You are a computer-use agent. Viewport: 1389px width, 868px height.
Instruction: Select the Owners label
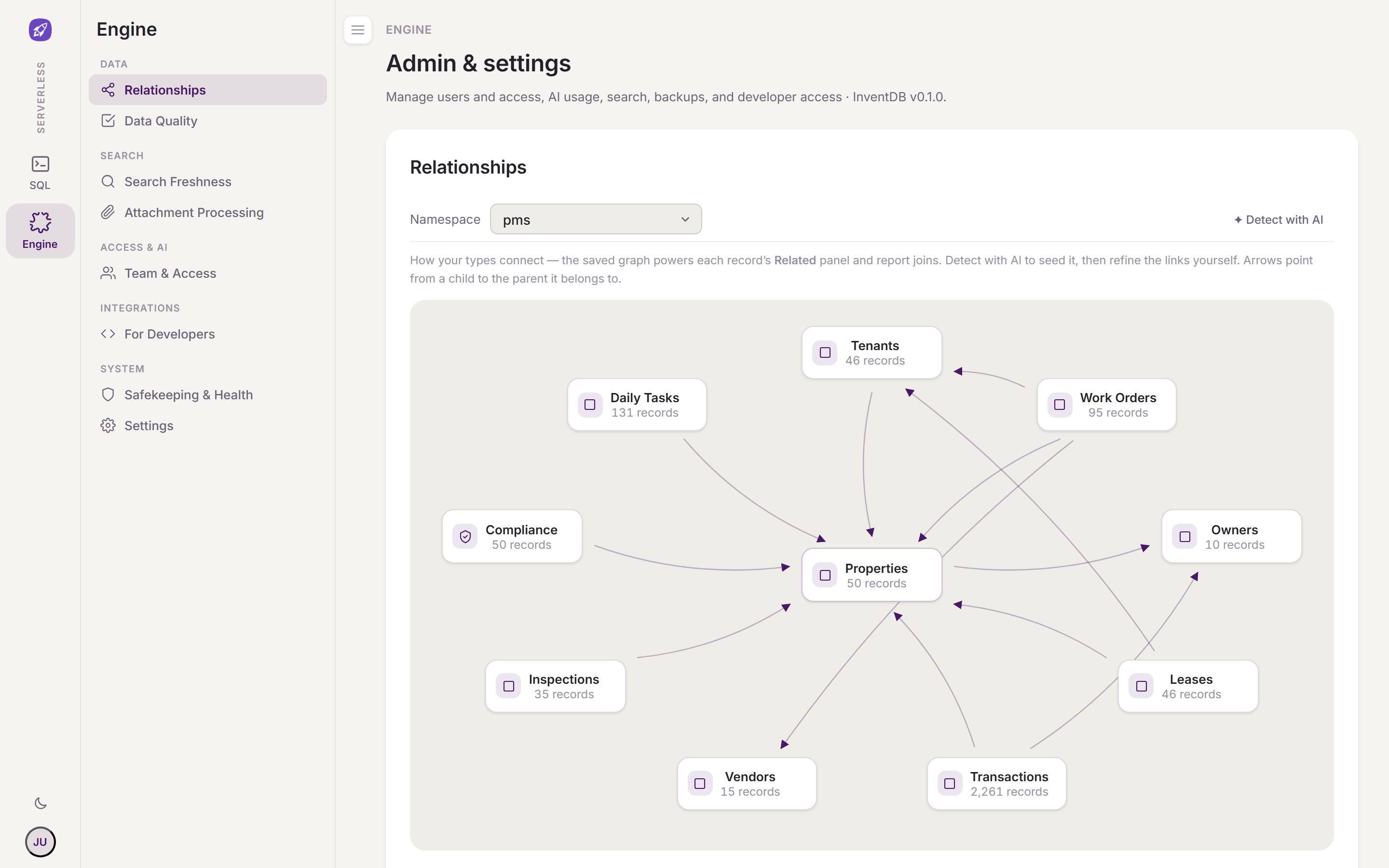[x=1235, y=530]
